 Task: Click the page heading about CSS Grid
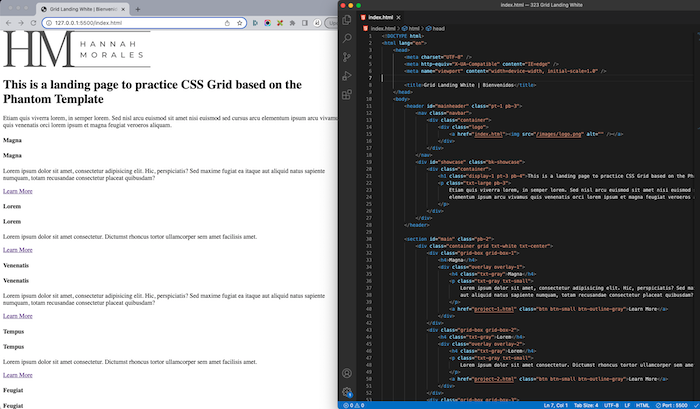pyautogui.click(x=152, y=92)
